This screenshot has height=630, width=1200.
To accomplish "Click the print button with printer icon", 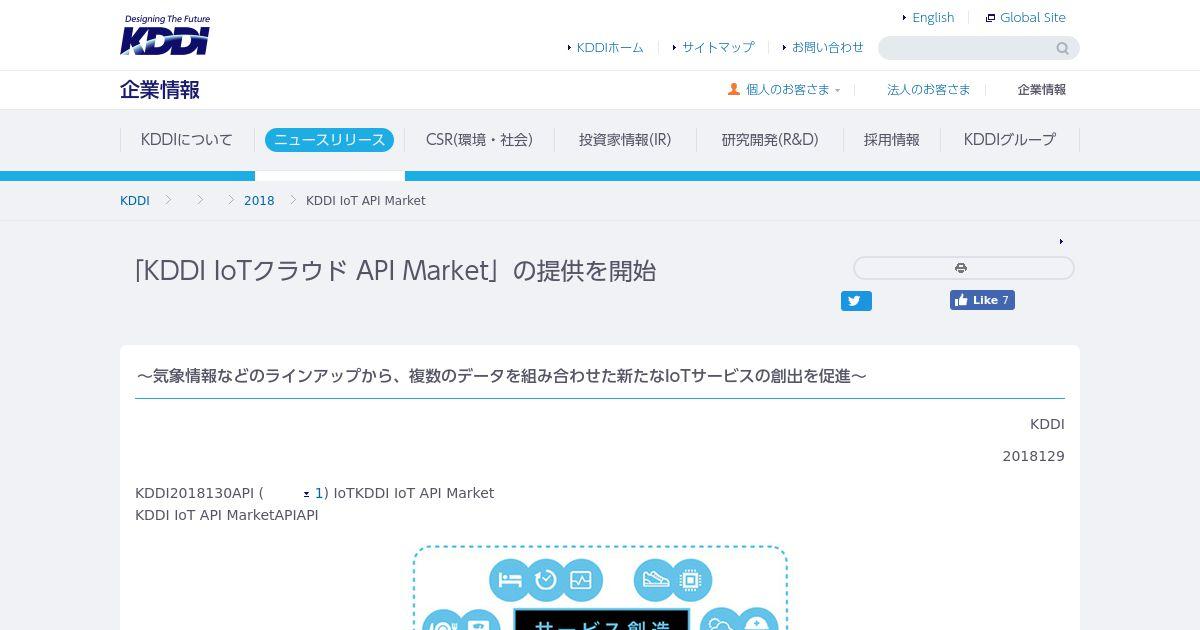I will point(963,268).
